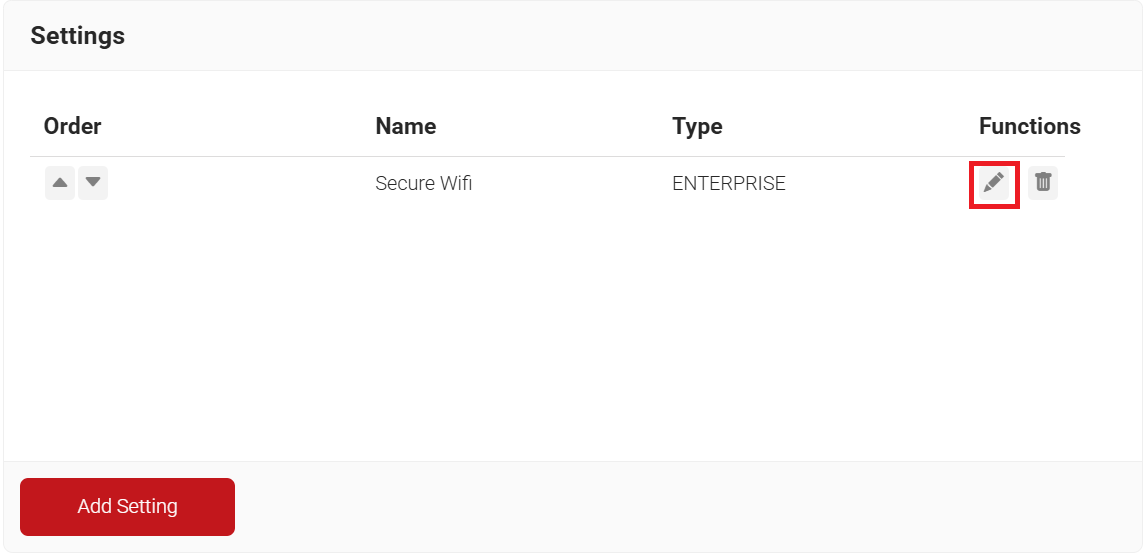Viewport: 1148px width, 554px height.
Task: Click the Functions column header
Action: (1029, 126)
